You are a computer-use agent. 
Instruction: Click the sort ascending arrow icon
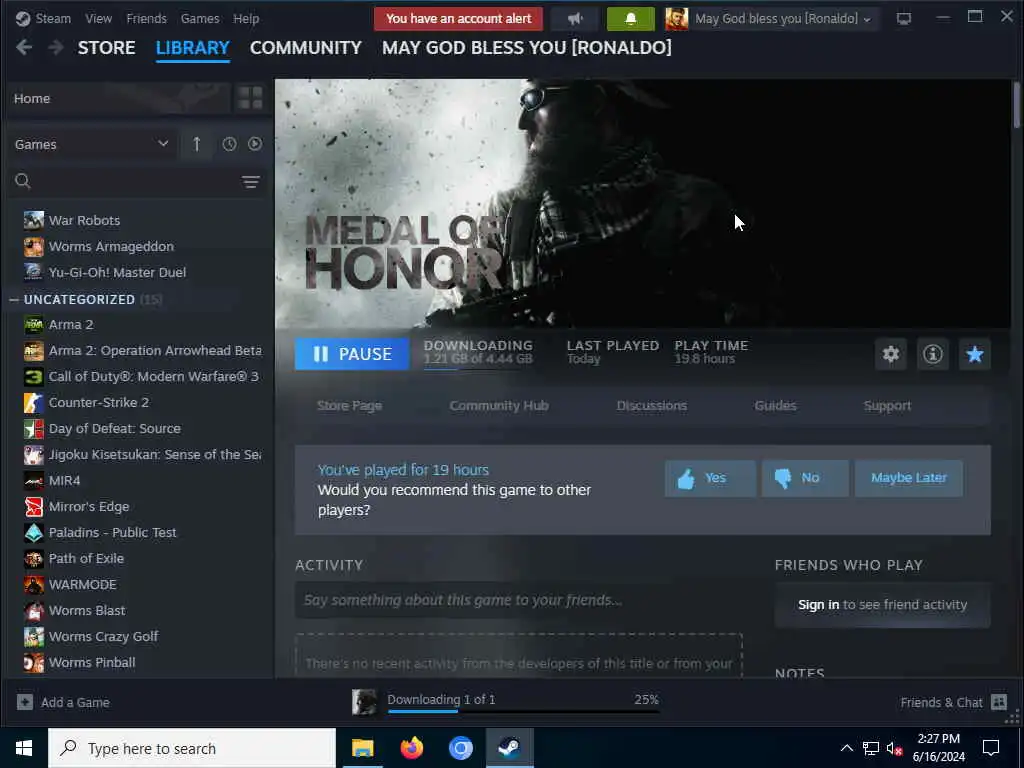197,144
